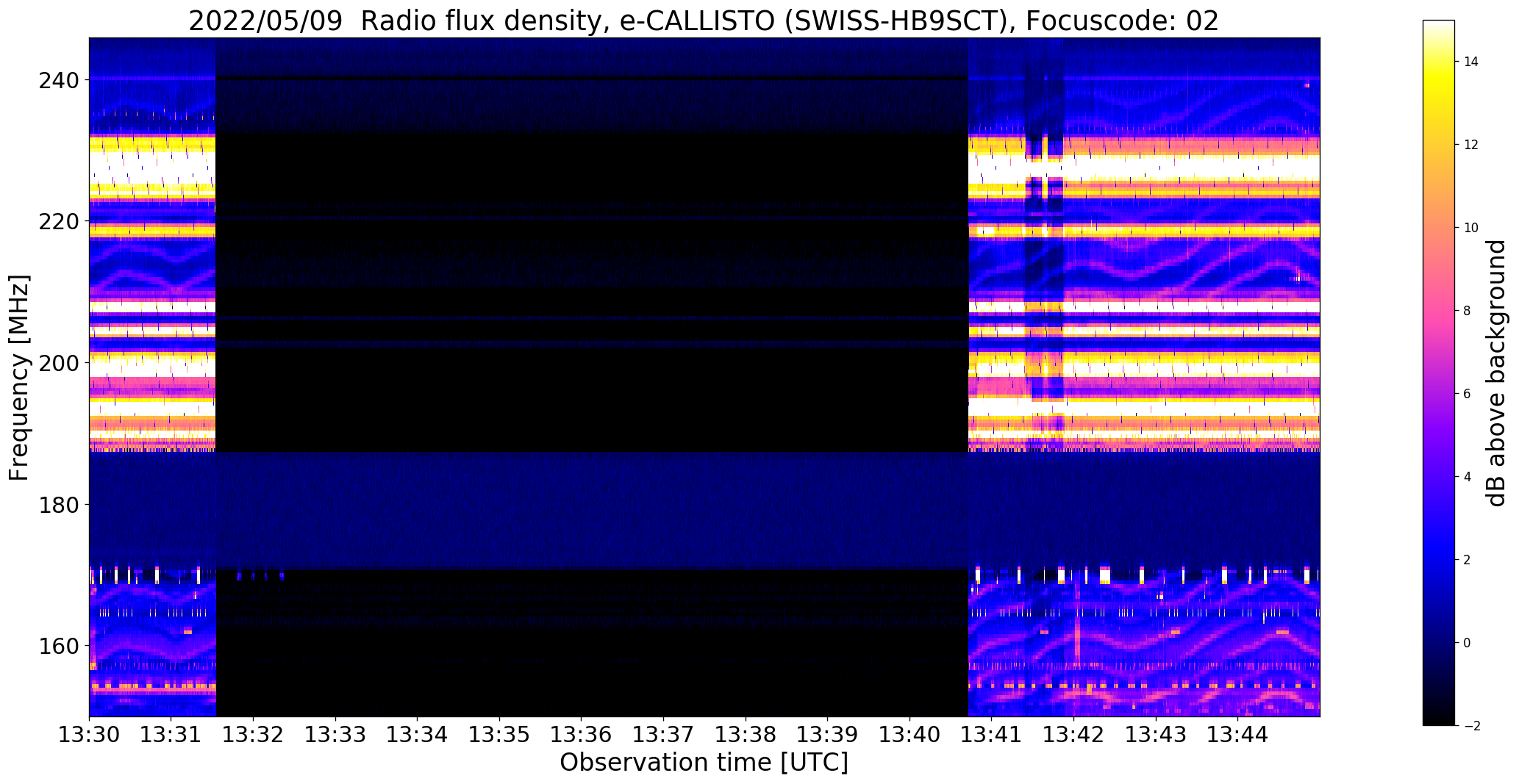This screenshot has width=1519, height=784.
Task: Click the 13:43 time tick label
Action: coord(1157,734)
